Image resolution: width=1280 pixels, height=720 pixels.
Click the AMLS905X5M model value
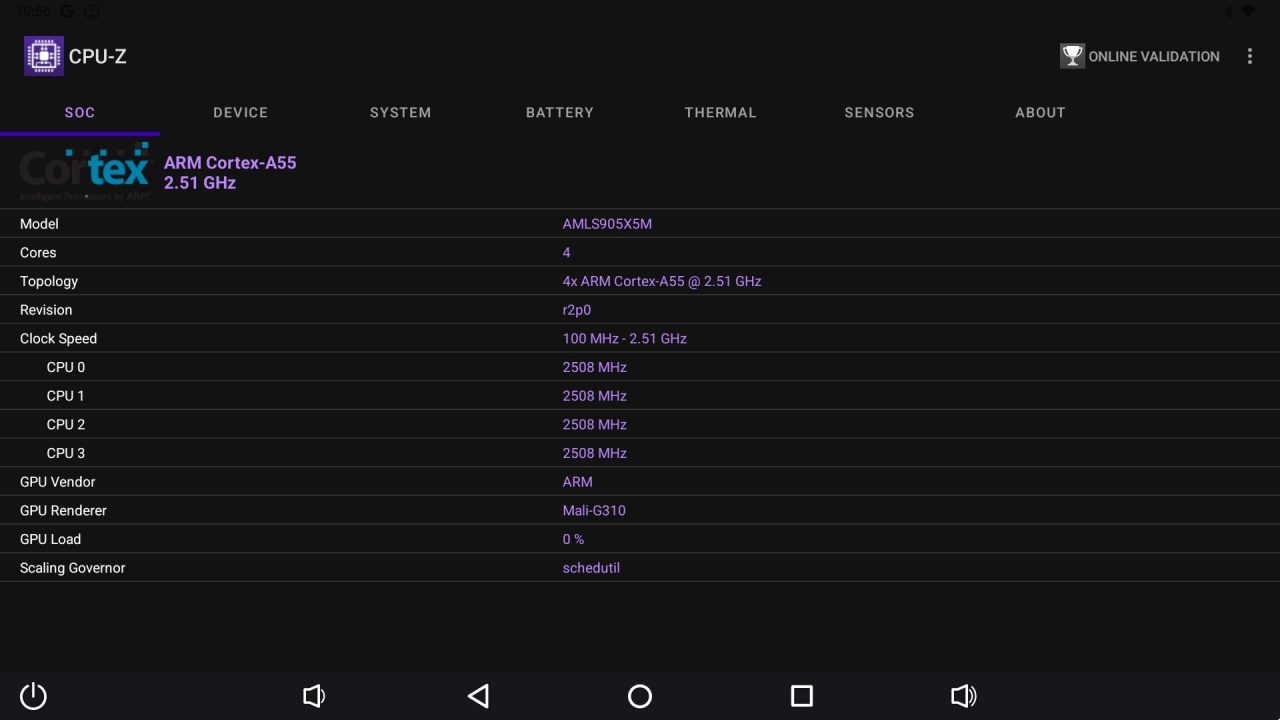click(607, 224)
